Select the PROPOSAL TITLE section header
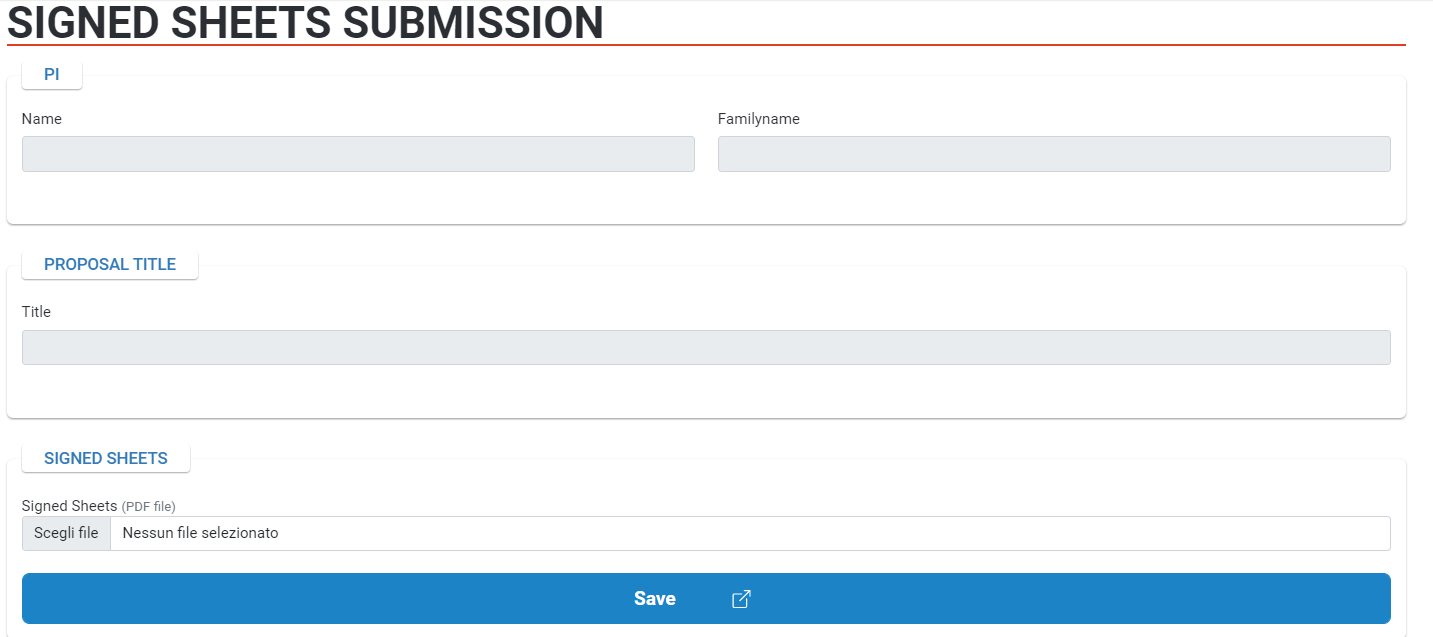This screenshot has height=637, width=1433. [x=110, y=264]
